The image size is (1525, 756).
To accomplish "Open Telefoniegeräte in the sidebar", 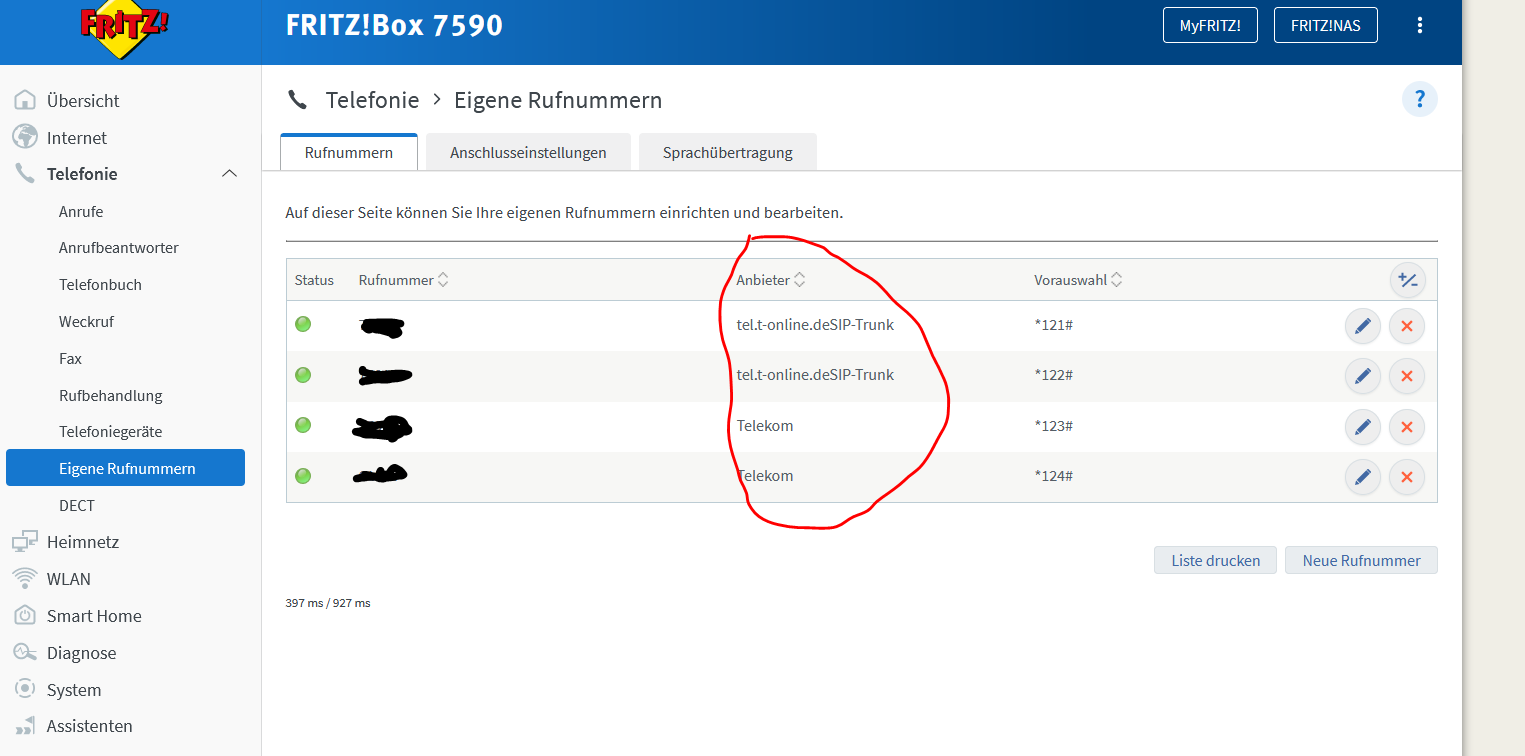I will pos(110,431).
